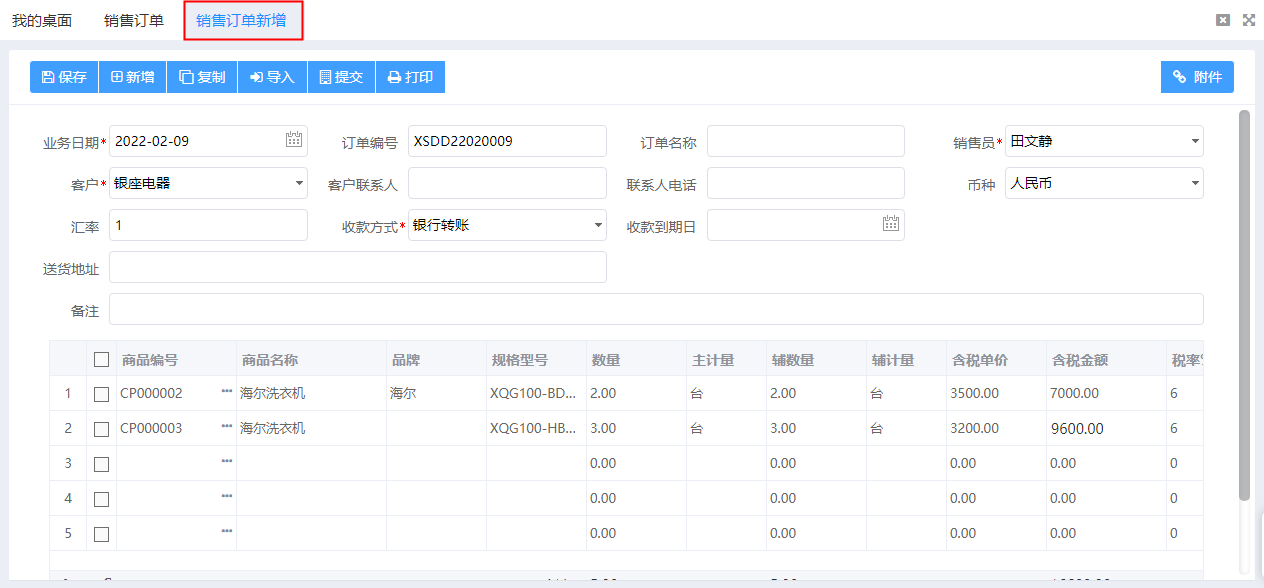Check the checkbox on row 1 CP000002
Screen dimensions: 1264x588
pyautogui.click(x=101, y=393)
